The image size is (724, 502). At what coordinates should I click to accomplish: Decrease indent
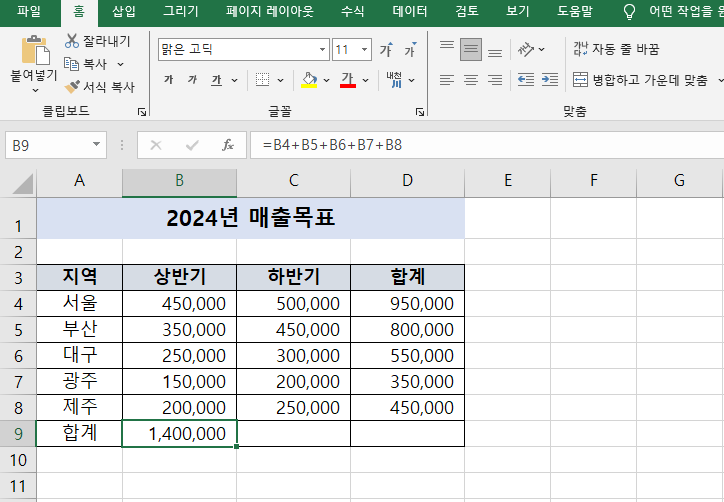pos(526,80)
